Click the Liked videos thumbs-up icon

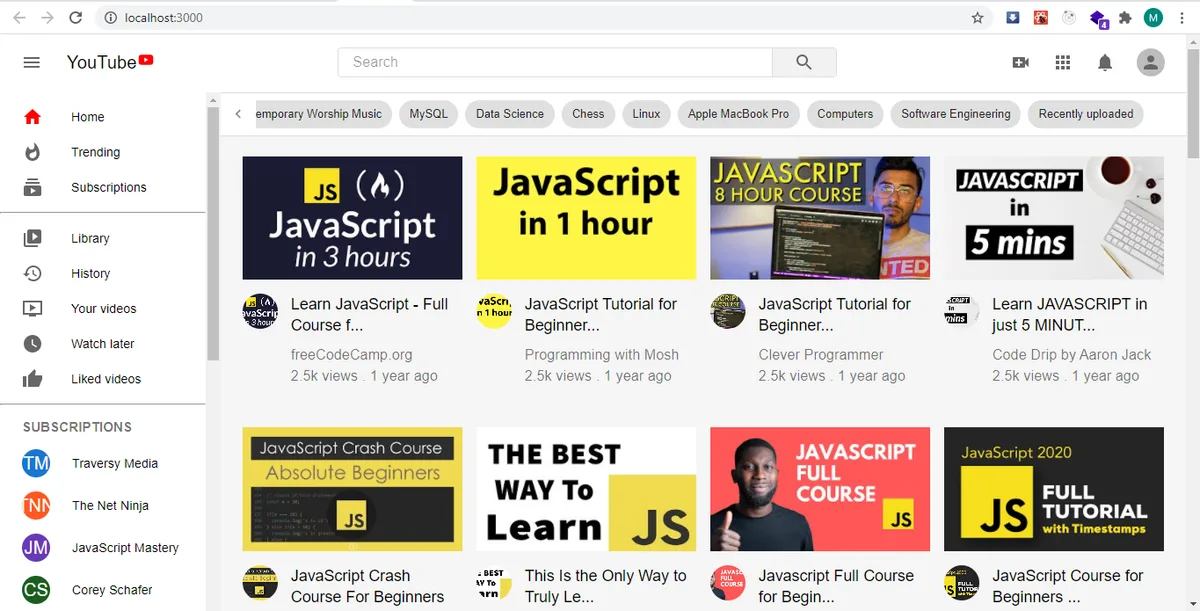coord(32,378)
